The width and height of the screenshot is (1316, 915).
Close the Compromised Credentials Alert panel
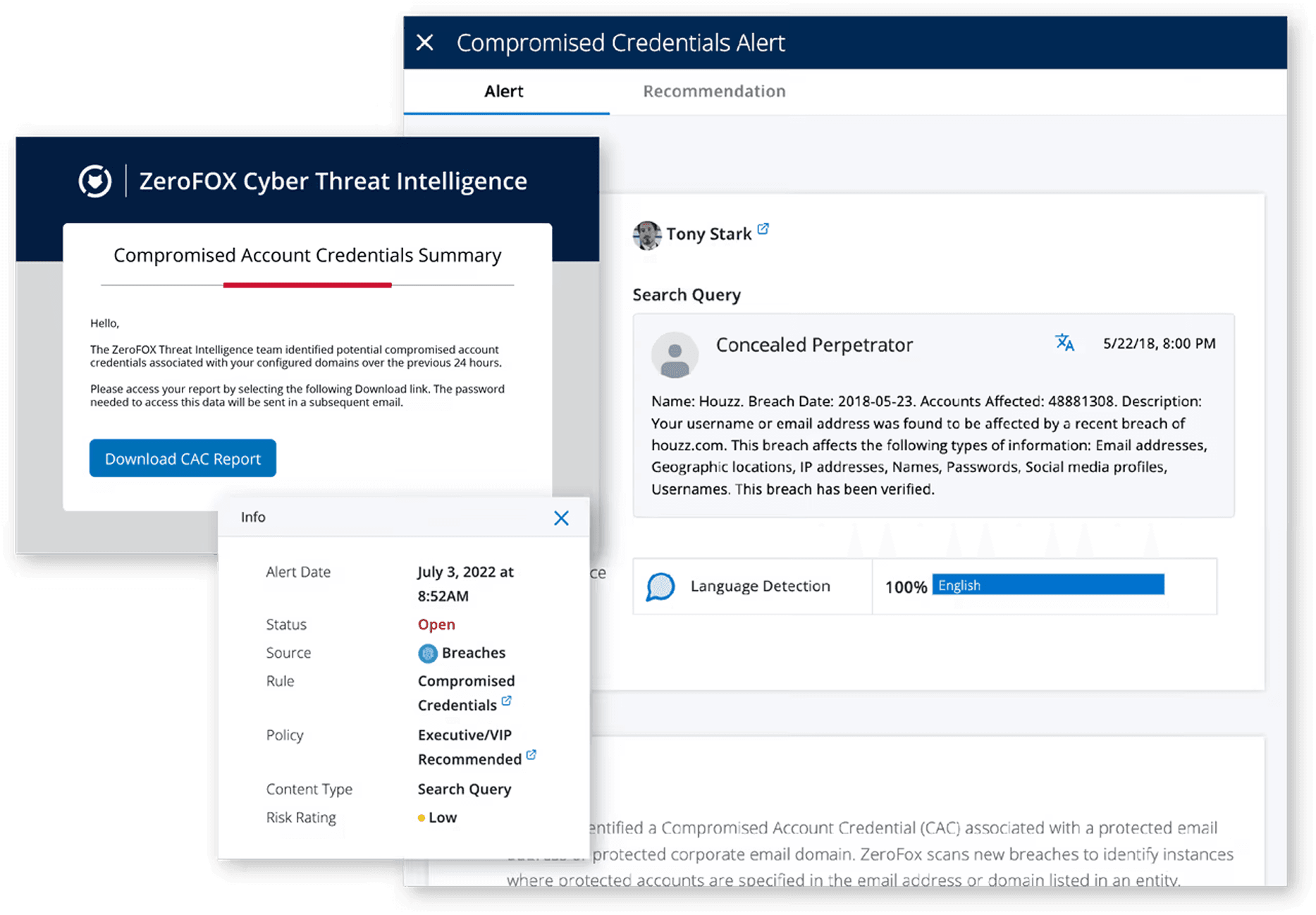424,43
